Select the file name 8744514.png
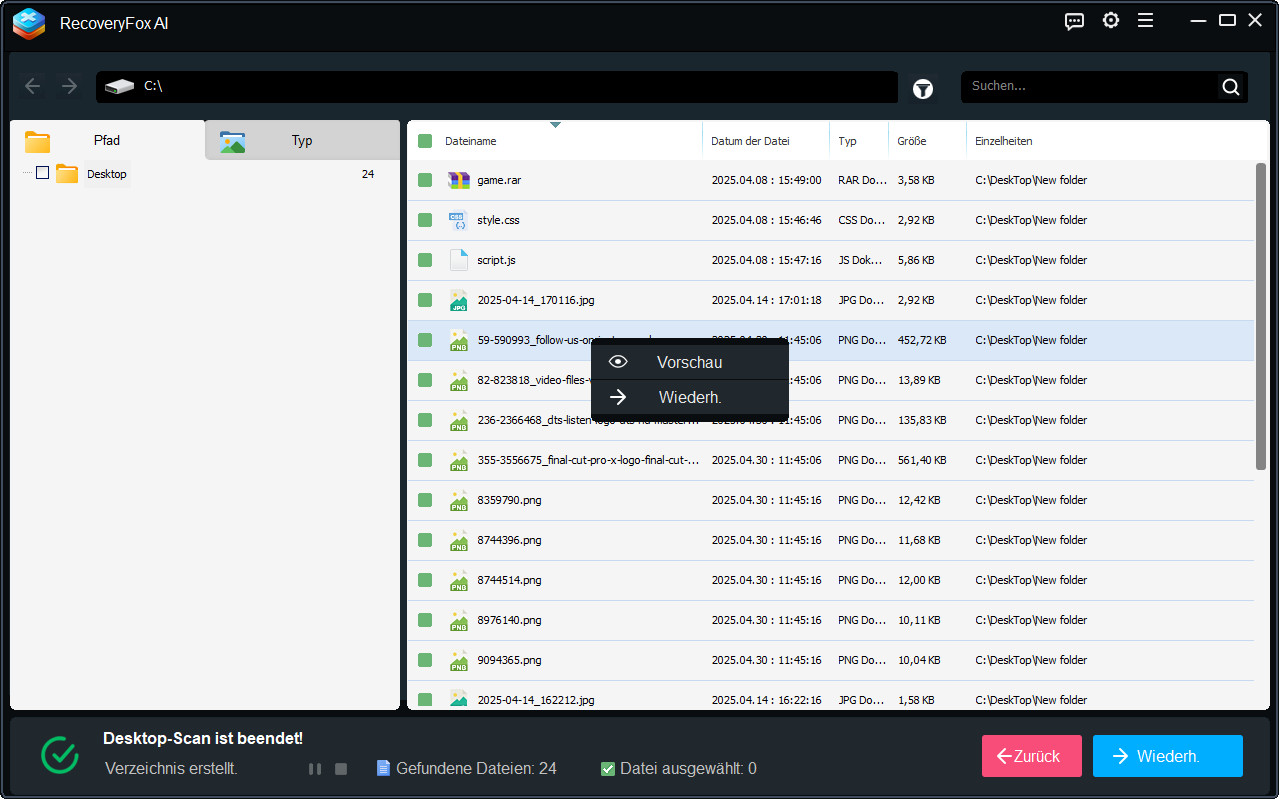This screenshot has height=799, width=1279. (x=509, y=580)
